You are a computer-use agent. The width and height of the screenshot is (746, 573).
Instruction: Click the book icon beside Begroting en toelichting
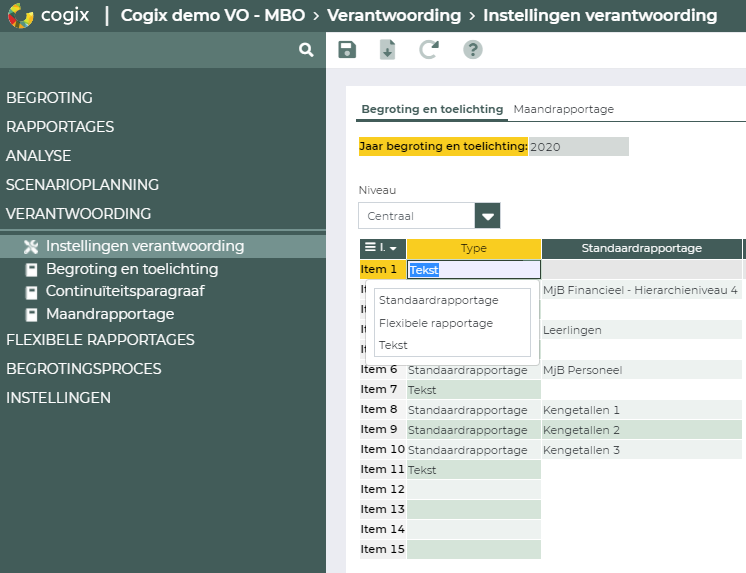pos(31,270)
